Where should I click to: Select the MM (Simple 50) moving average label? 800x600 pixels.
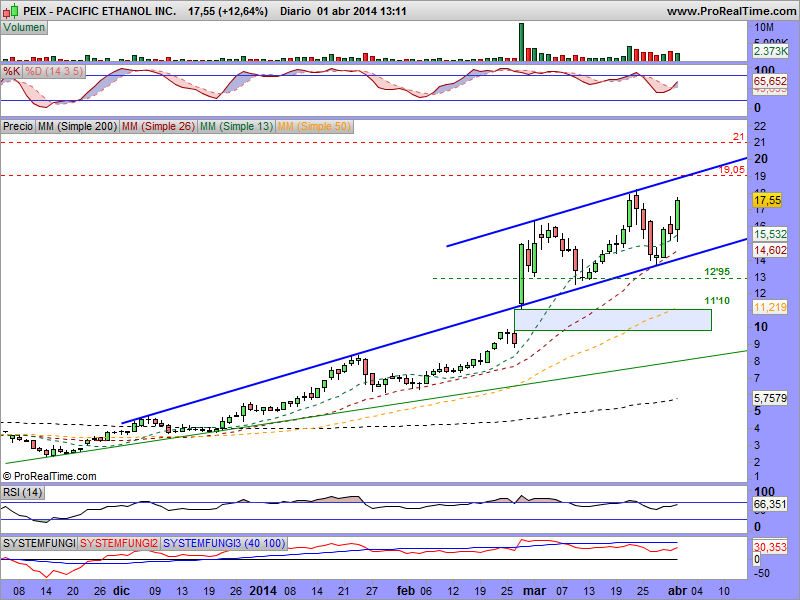point(314,126)
